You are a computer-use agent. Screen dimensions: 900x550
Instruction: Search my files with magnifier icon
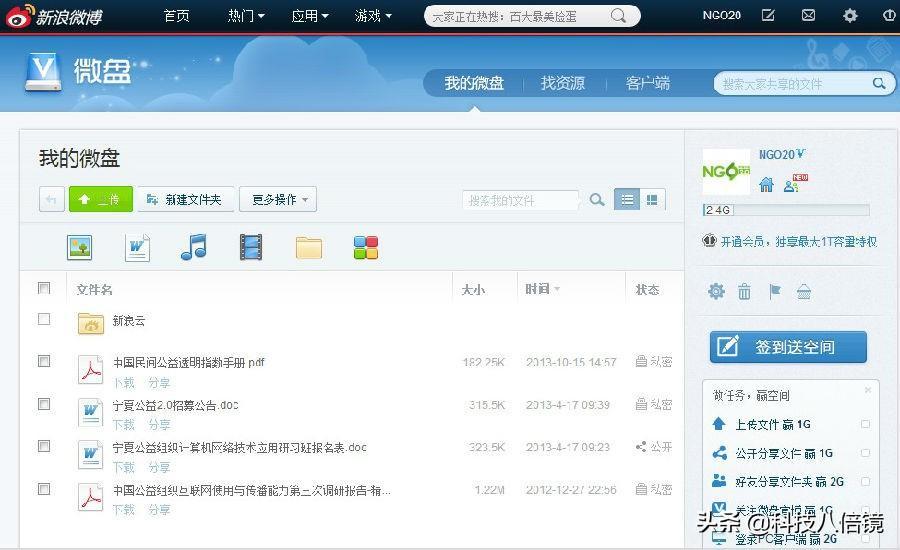coord(597,199)
